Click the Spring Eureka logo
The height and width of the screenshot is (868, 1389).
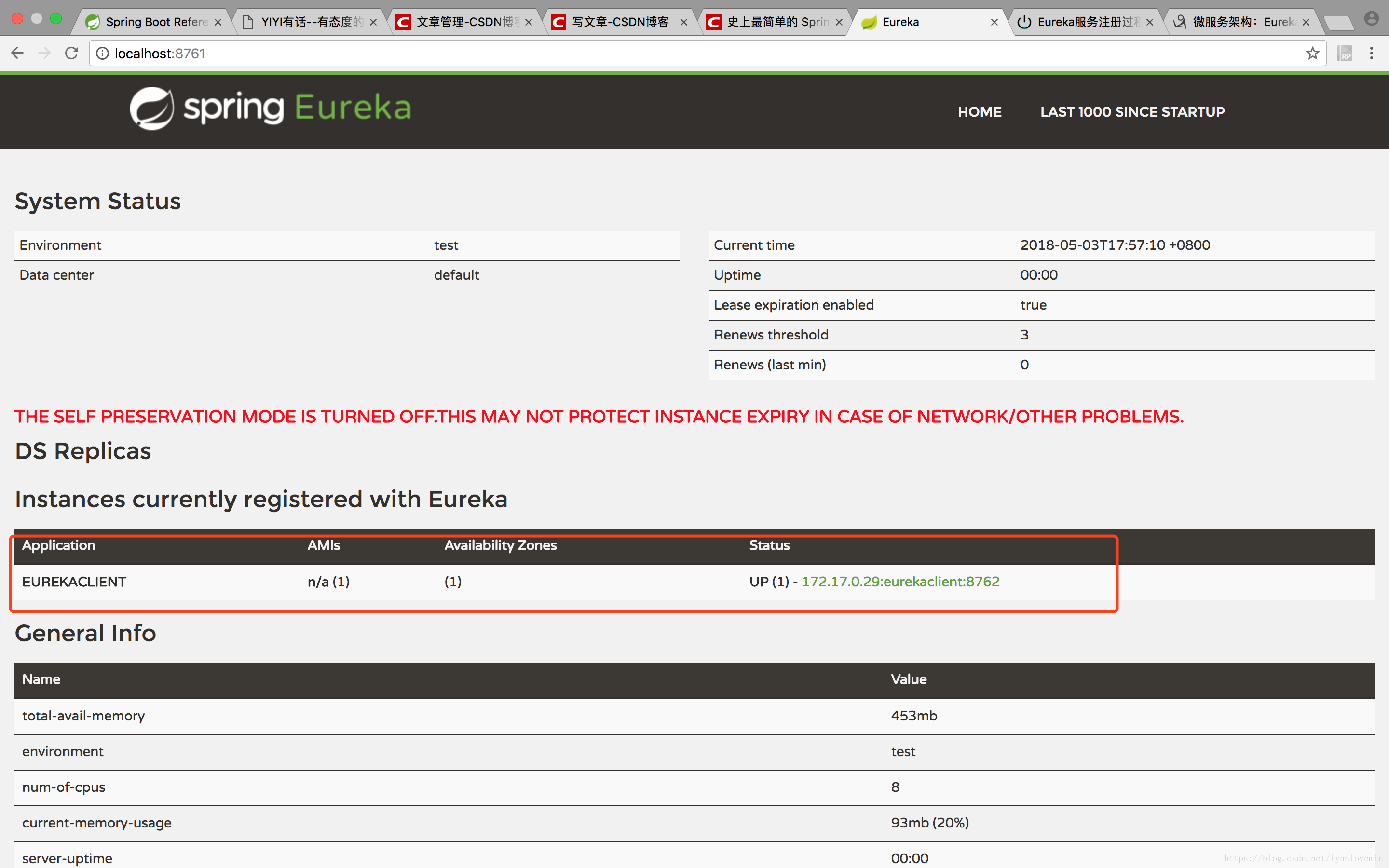(x=271, y=108)
